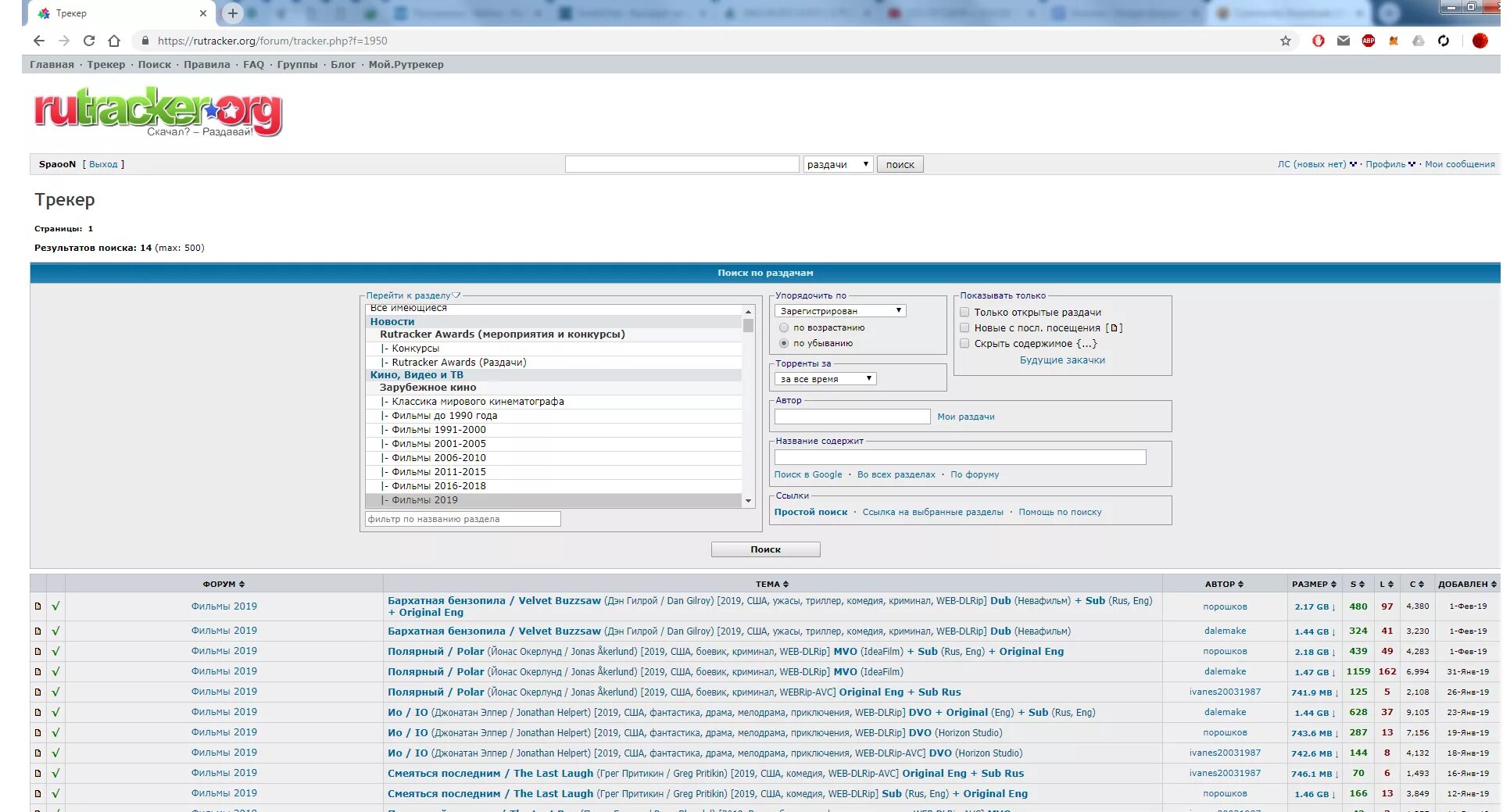
Task: Sort results by АВТОР column
Action: (x=1224, y=584)
